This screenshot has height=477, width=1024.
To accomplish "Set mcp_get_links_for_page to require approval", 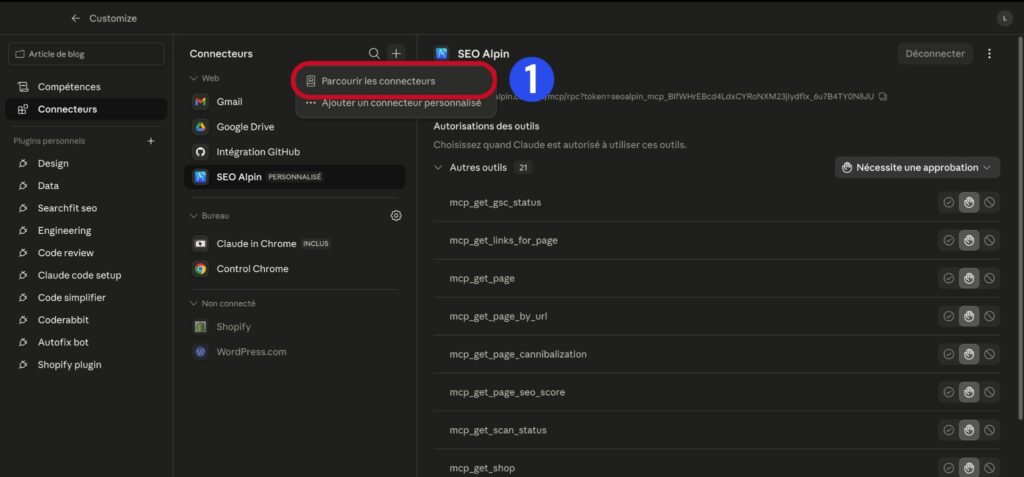I will tap(969, 240).
